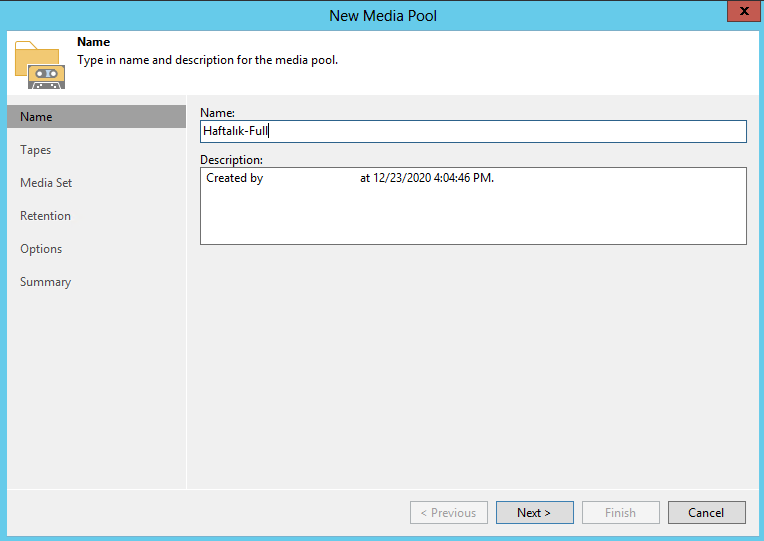
Task: Close the New Media Pool dialog window
Action: pyautogui.click(x=740, y=13)
